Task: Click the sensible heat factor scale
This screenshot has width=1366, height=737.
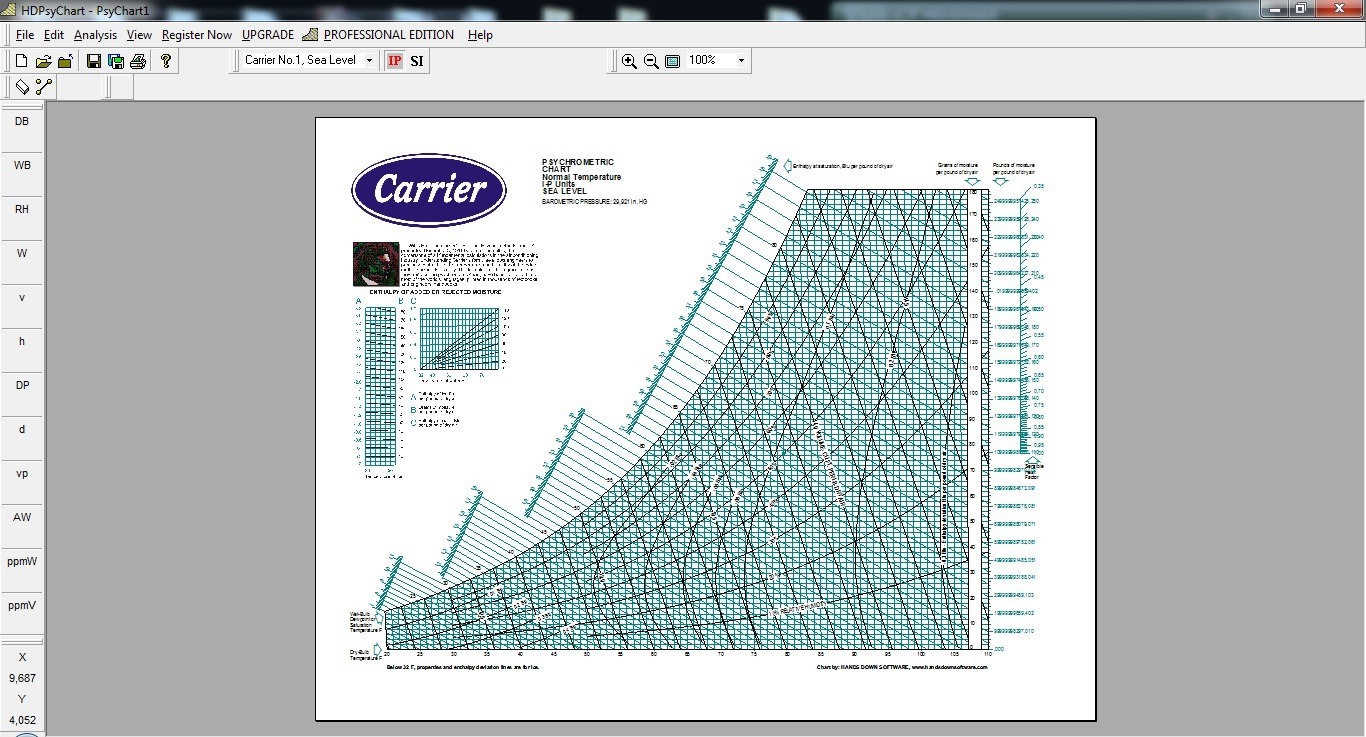Action: tap(1023, 320)
